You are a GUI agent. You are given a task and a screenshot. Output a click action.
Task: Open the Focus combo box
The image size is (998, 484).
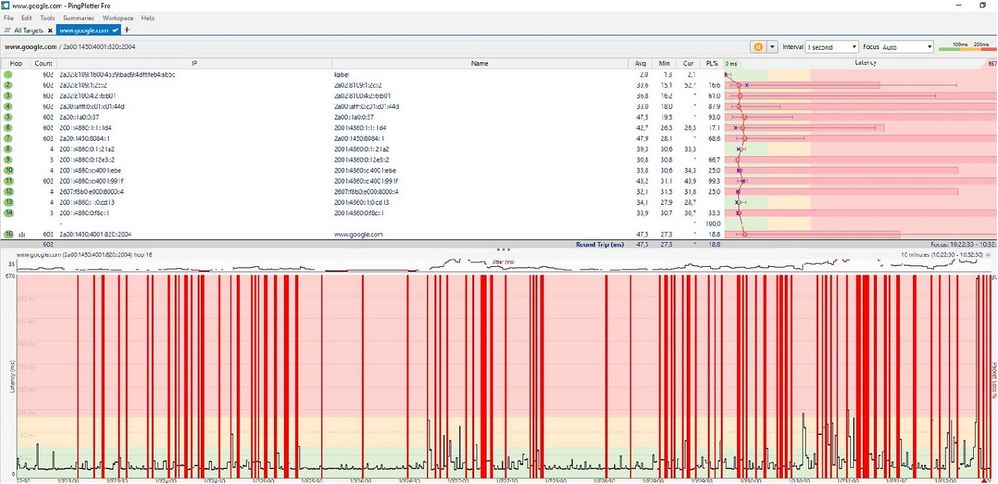(x=907, y=47)
